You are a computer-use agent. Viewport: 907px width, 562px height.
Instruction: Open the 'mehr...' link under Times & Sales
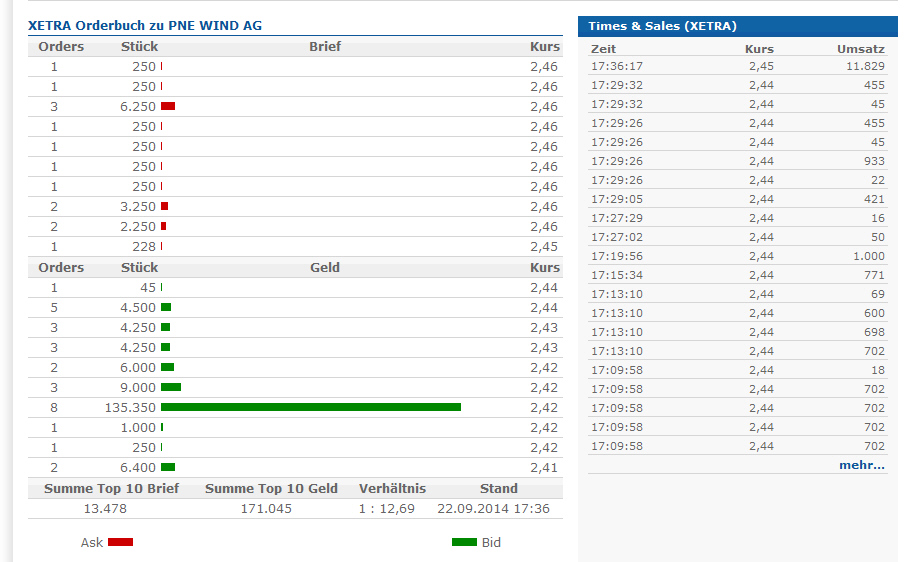click(x=862, y=465)
